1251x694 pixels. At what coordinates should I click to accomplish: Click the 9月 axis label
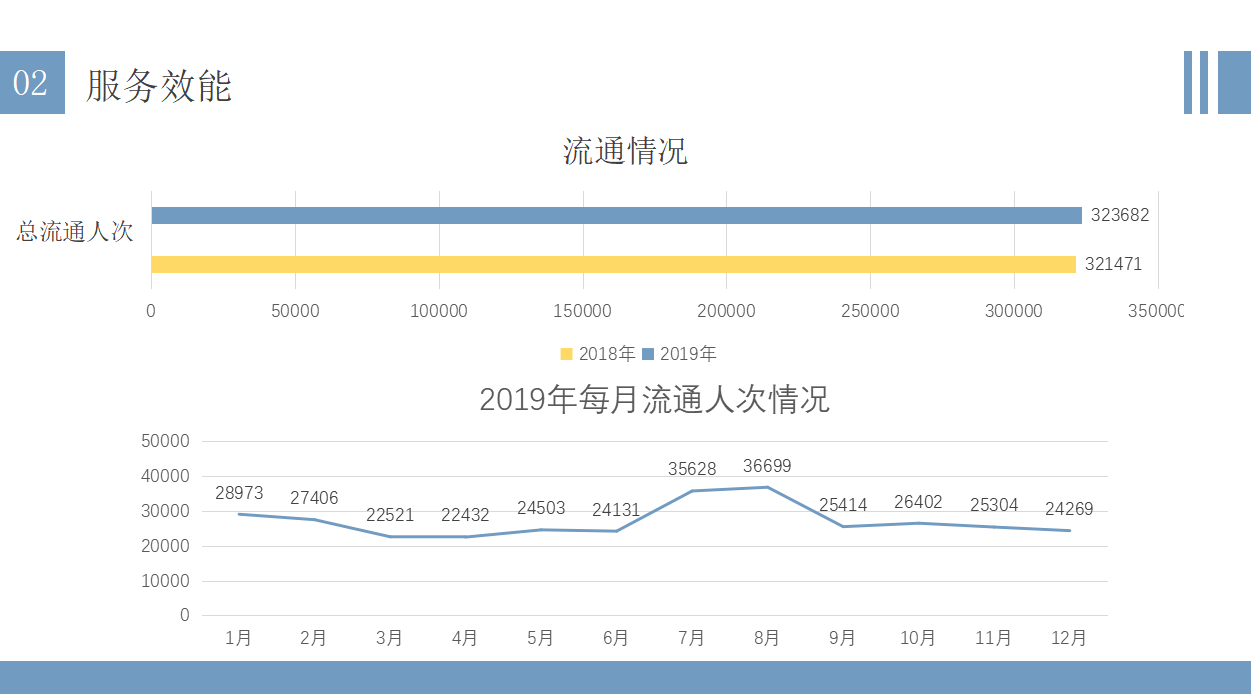(843, 638)
